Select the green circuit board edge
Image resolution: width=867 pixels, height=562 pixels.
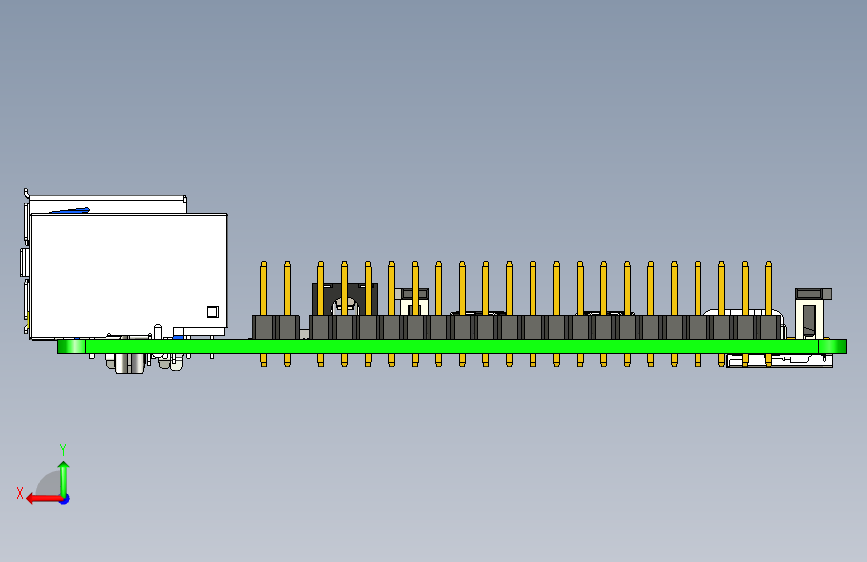pos(452,346)
